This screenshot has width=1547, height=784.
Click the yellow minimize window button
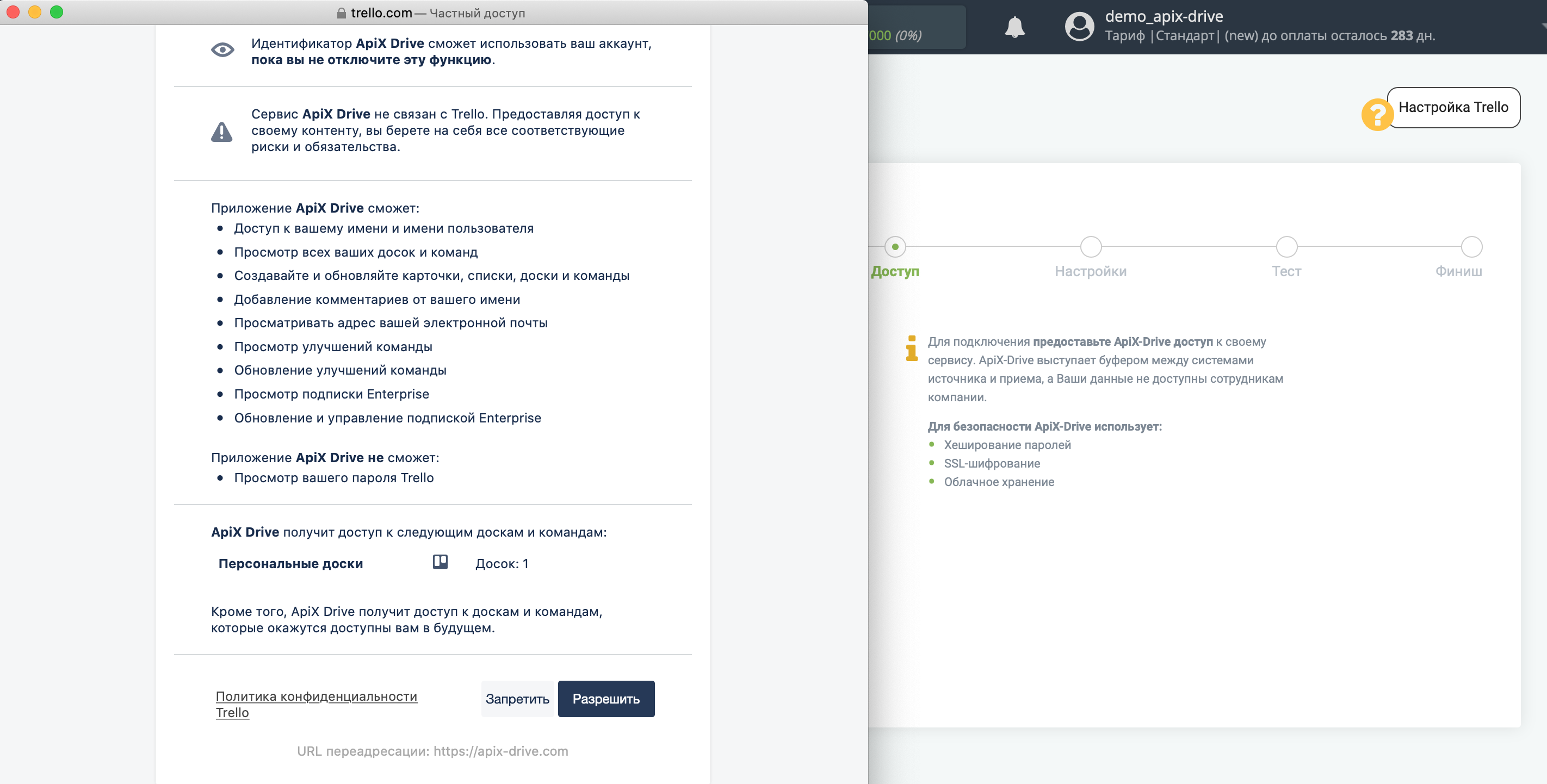tap(35, 12)
